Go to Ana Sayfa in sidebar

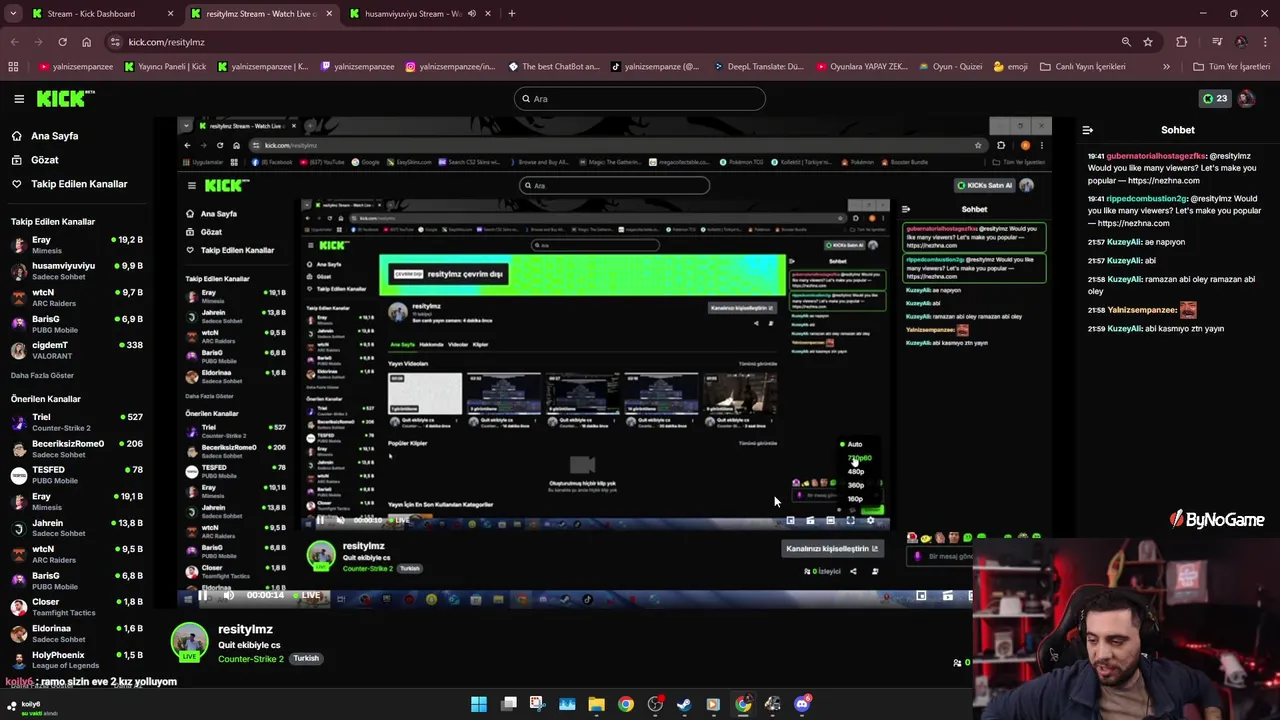click(x=44, y=136)
